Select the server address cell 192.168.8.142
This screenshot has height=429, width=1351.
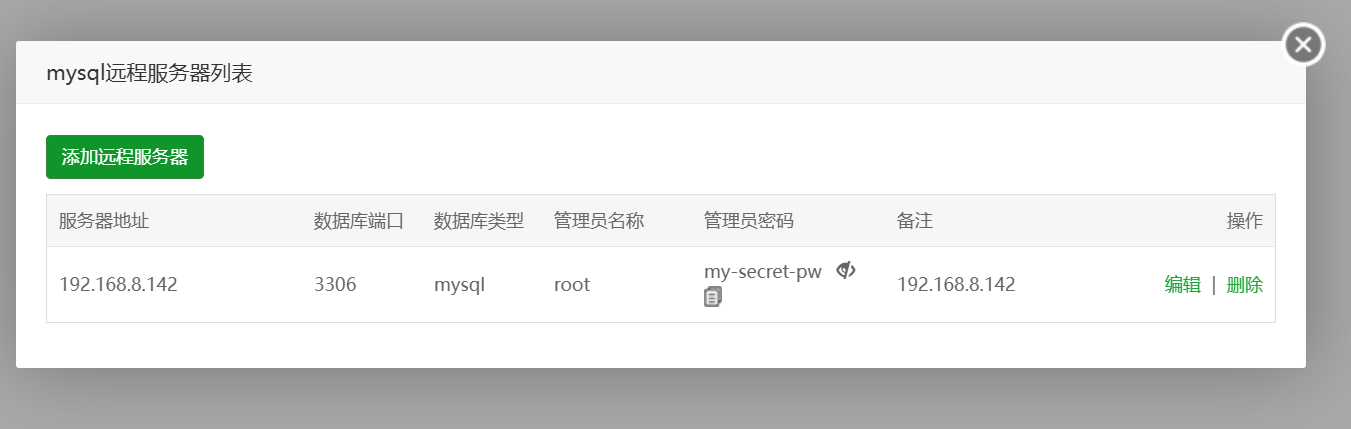click(x=118, y=285)
